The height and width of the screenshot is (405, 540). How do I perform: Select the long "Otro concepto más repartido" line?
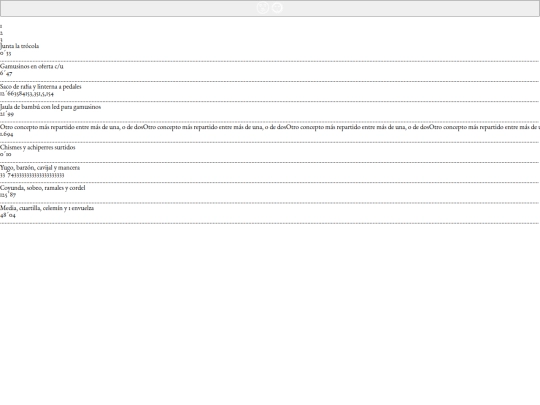[x=270, y=127]
